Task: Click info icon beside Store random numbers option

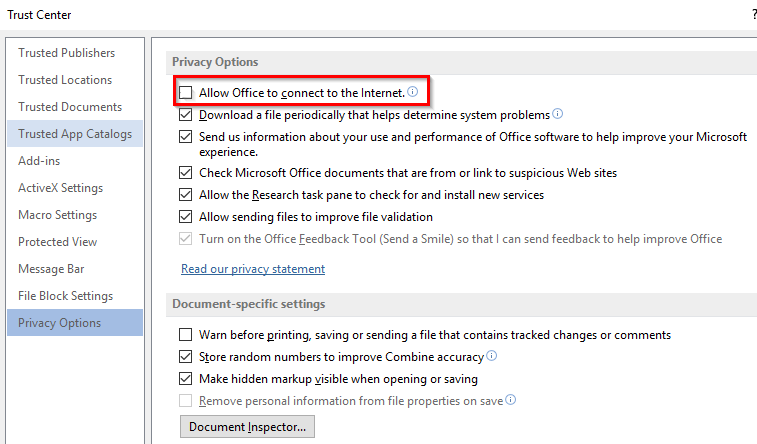Action: click(491, 355)
